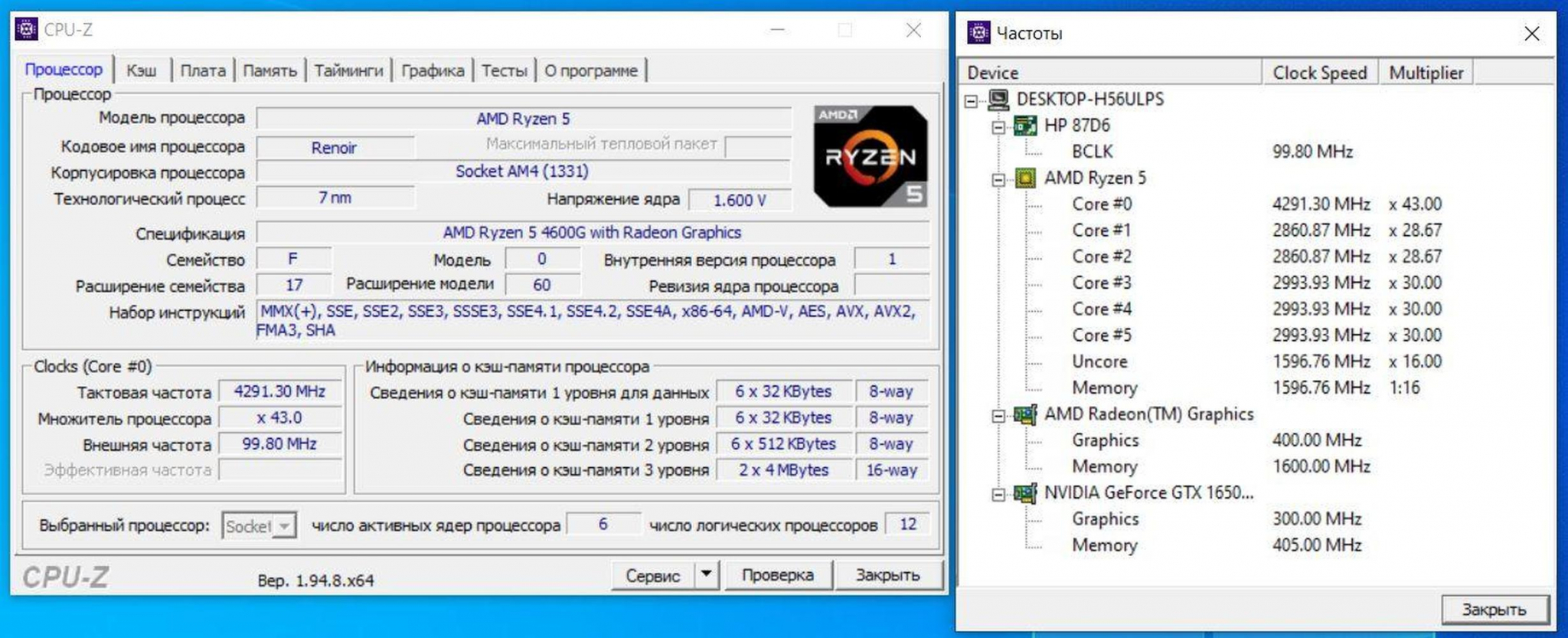Open the Память tab

[269, 70]
